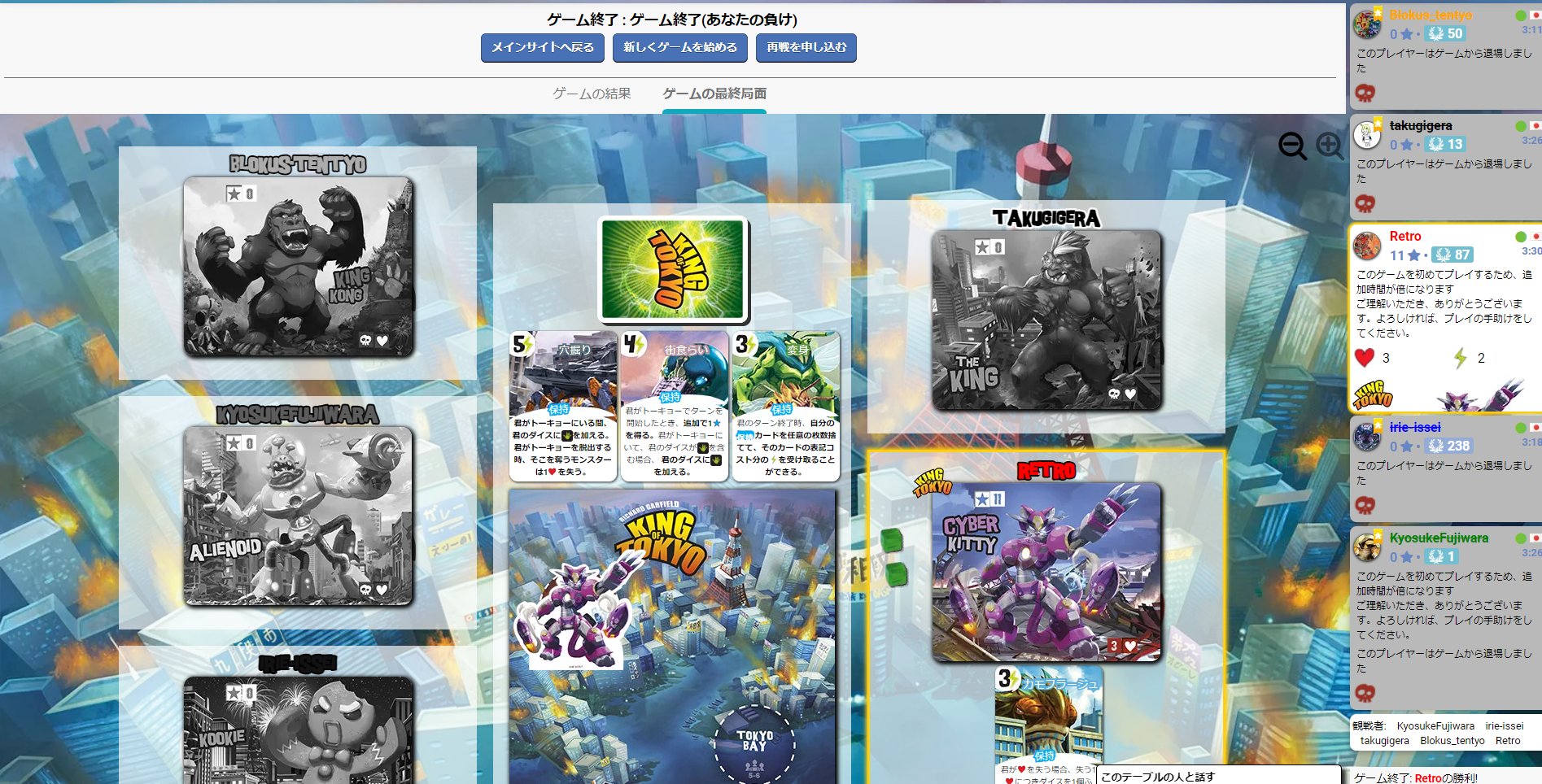Click the skull icon under takugigera
Image resolution: width=1542 pixels, height=784 pixels.
[x=1365, y=203]
